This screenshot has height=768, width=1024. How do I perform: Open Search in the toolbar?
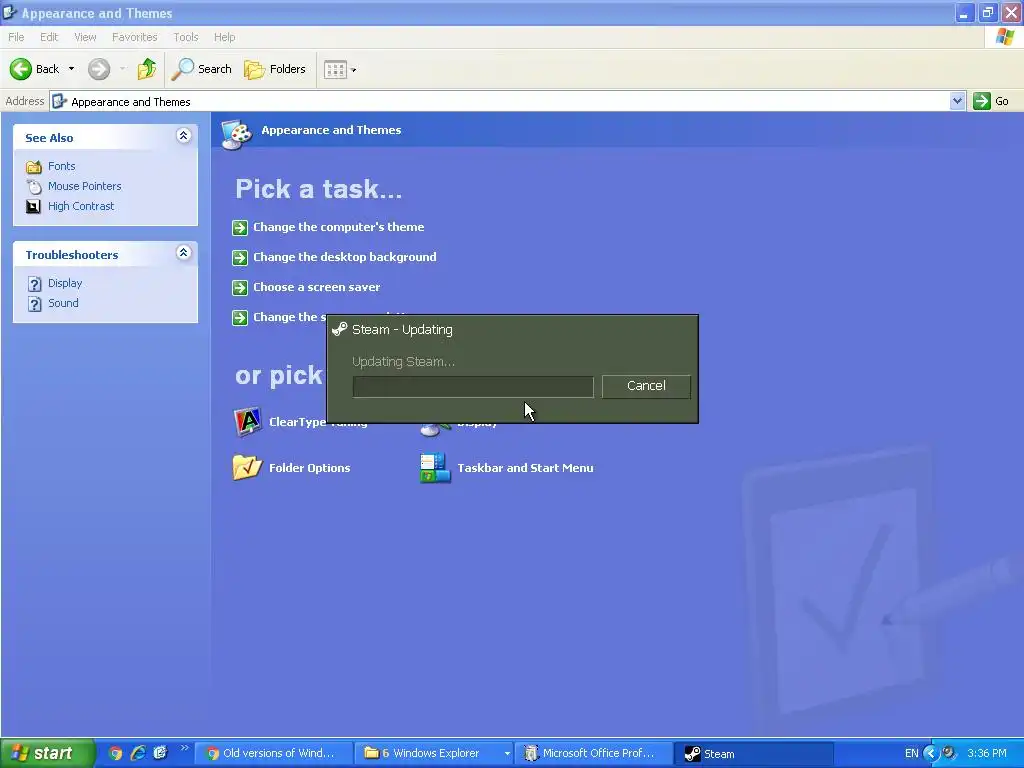[201, 69]
